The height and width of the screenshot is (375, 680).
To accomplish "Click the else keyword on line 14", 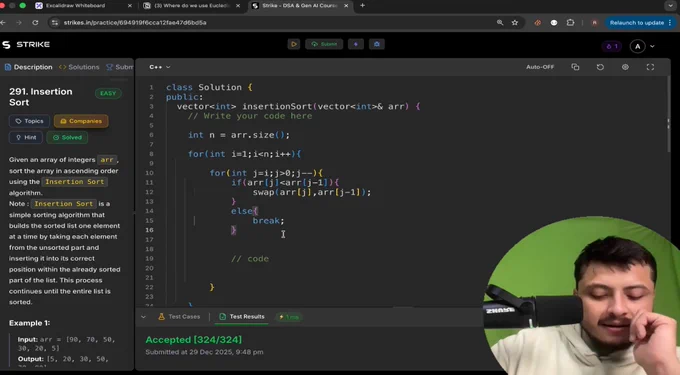I will [x=242, y=211].
